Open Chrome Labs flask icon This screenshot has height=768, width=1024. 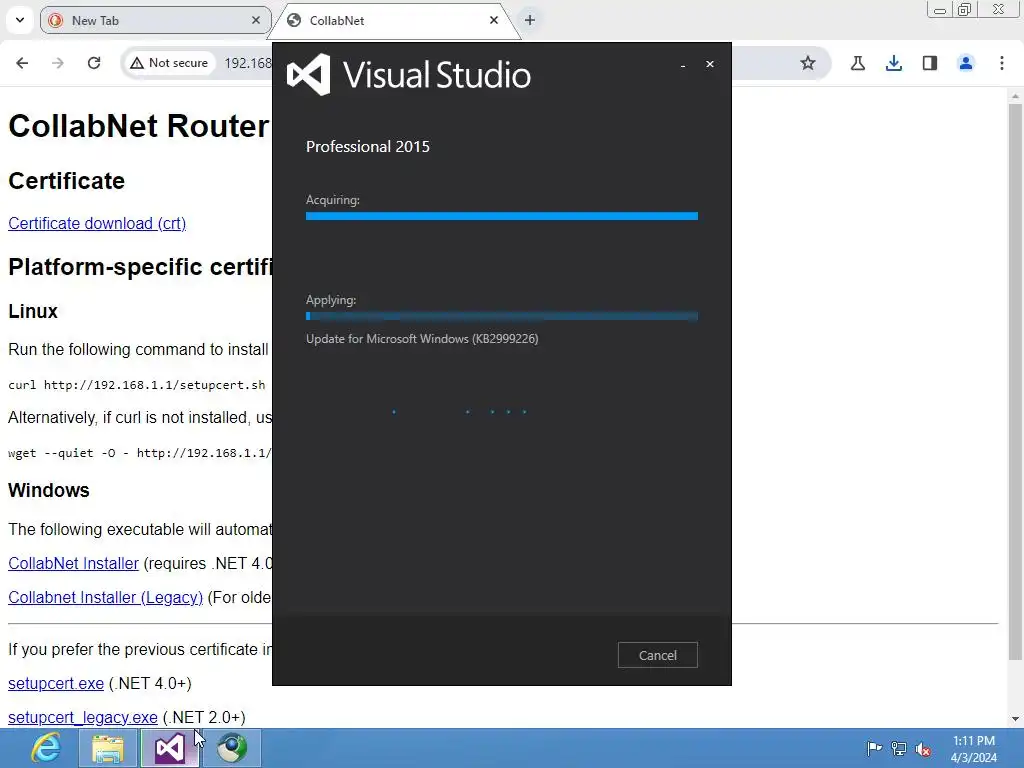pyautogui.click(x=857, y=63)
